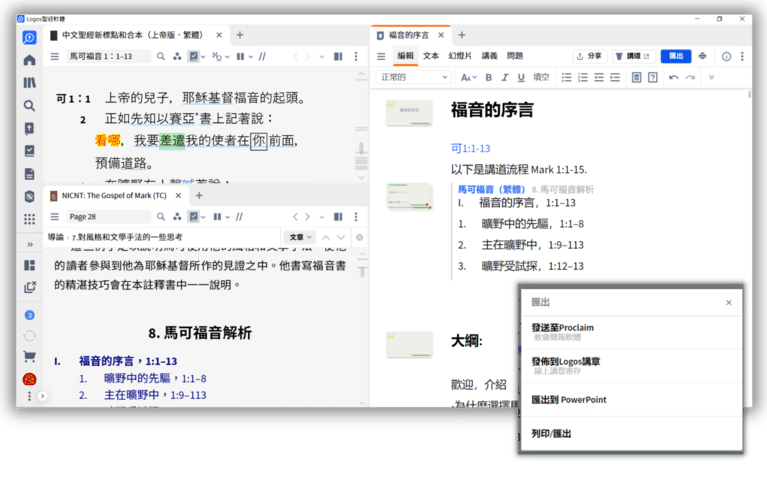This screenshot has width=767, height=479.
Task: Open the 文章 navigation dropdown
Action: click(x=300, y=237)
